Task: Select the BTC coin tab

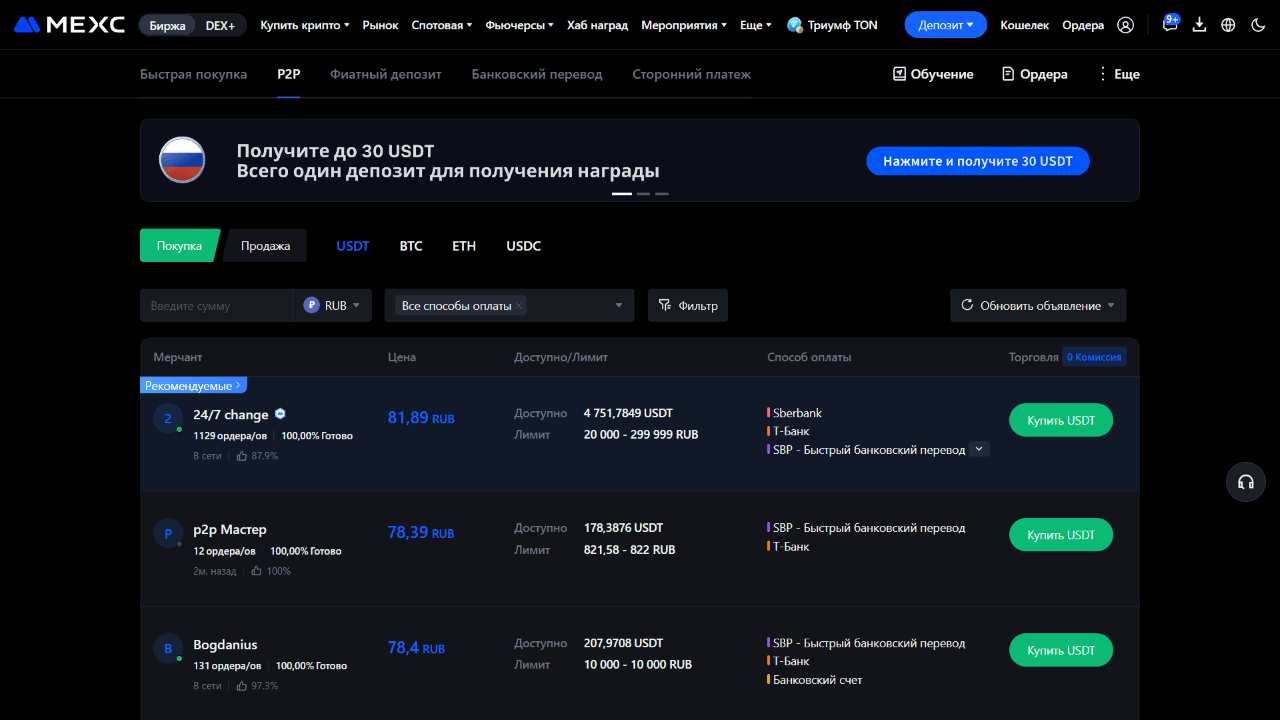Action: (411, 246)
